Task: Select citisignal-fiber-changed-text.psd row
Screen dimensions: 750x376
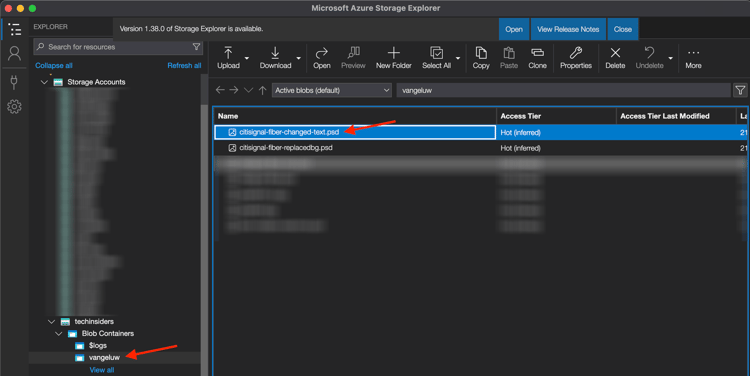Action: coord(481,132)
